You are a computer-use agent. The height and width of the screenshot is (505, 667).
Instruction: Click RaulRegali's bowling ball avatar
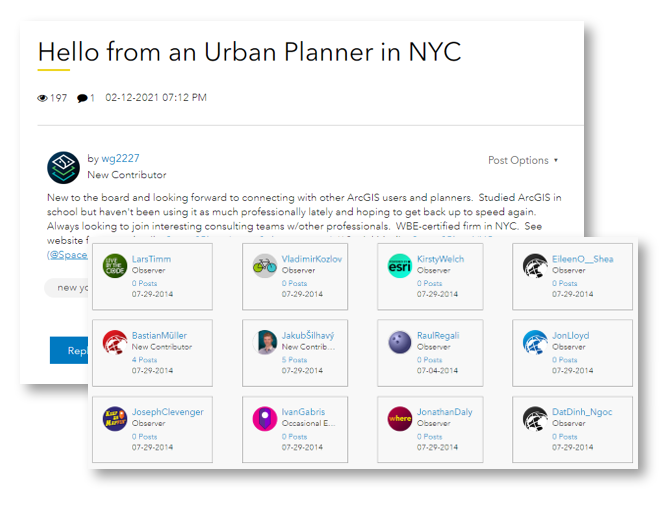click(x=400, y=342)
